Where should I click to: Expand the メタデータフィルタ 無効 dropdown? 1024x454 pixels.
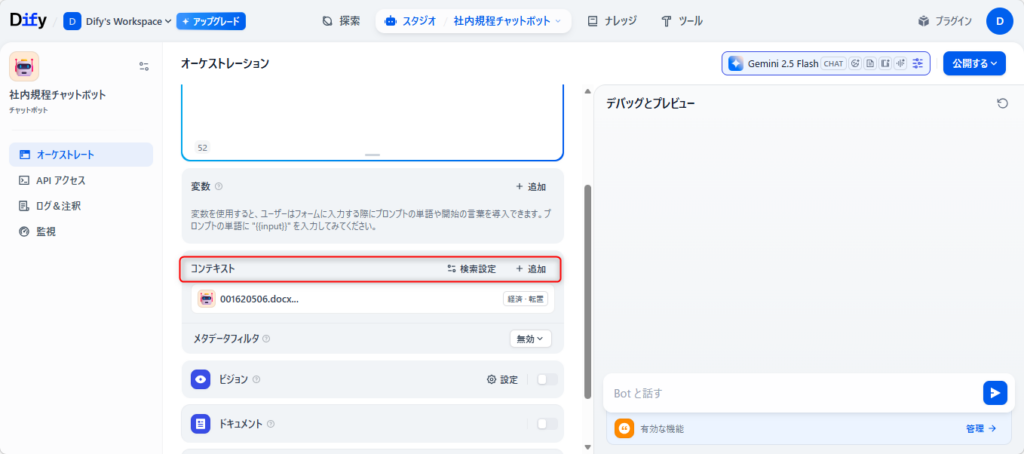coord(530,339)
